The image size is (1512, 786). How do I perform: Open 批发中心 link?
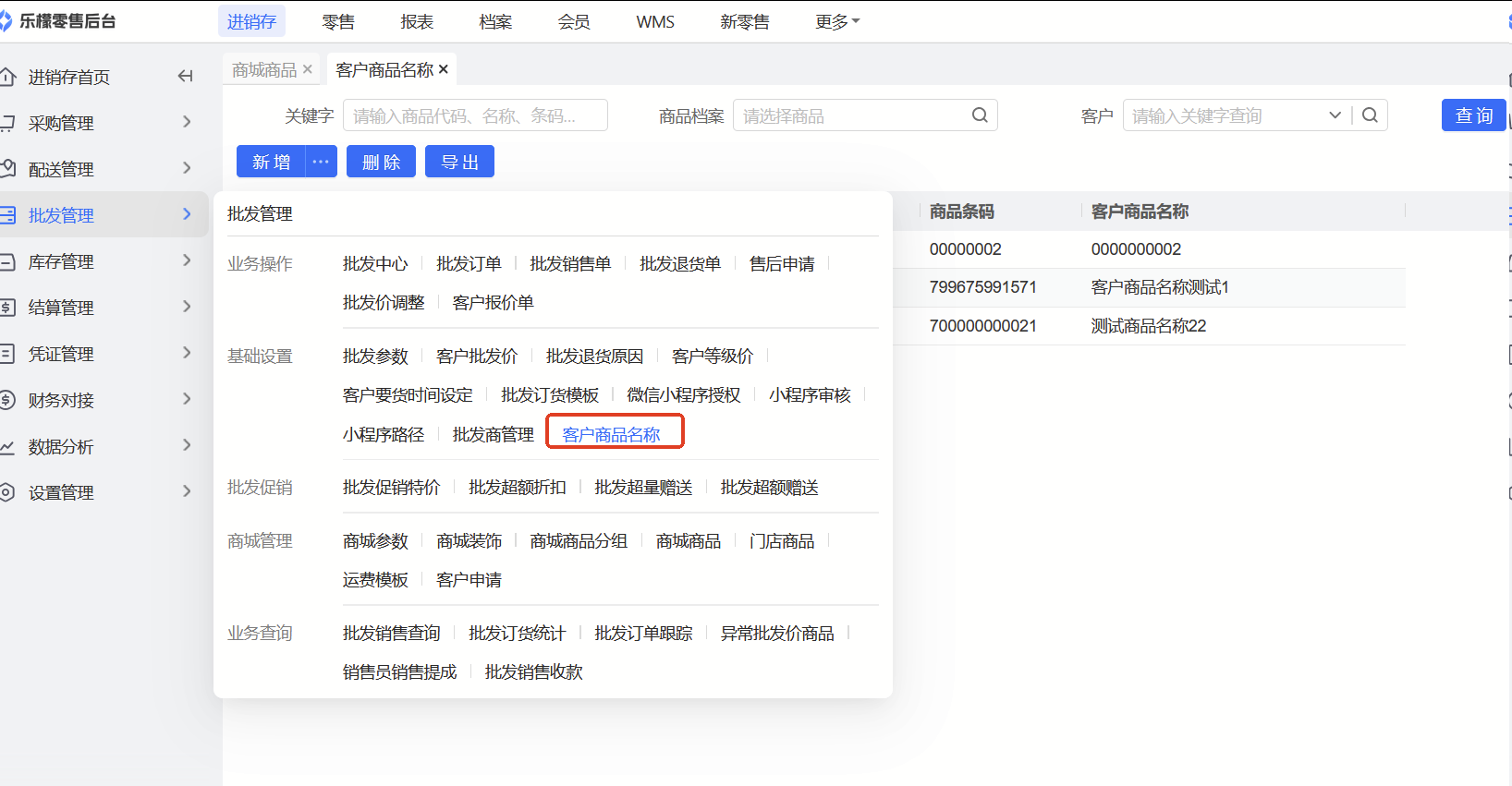(x=375, y=264)
